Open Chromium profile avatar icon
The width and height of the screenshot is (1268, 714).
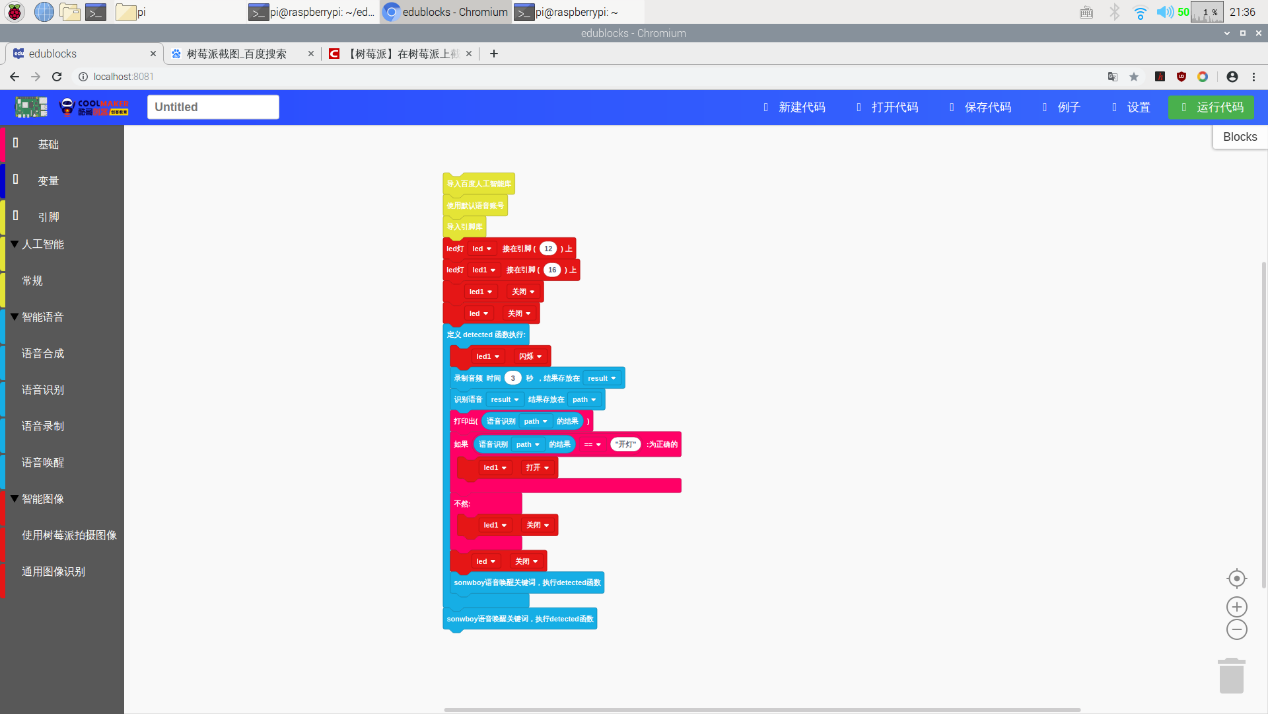tap(1232, 76)
